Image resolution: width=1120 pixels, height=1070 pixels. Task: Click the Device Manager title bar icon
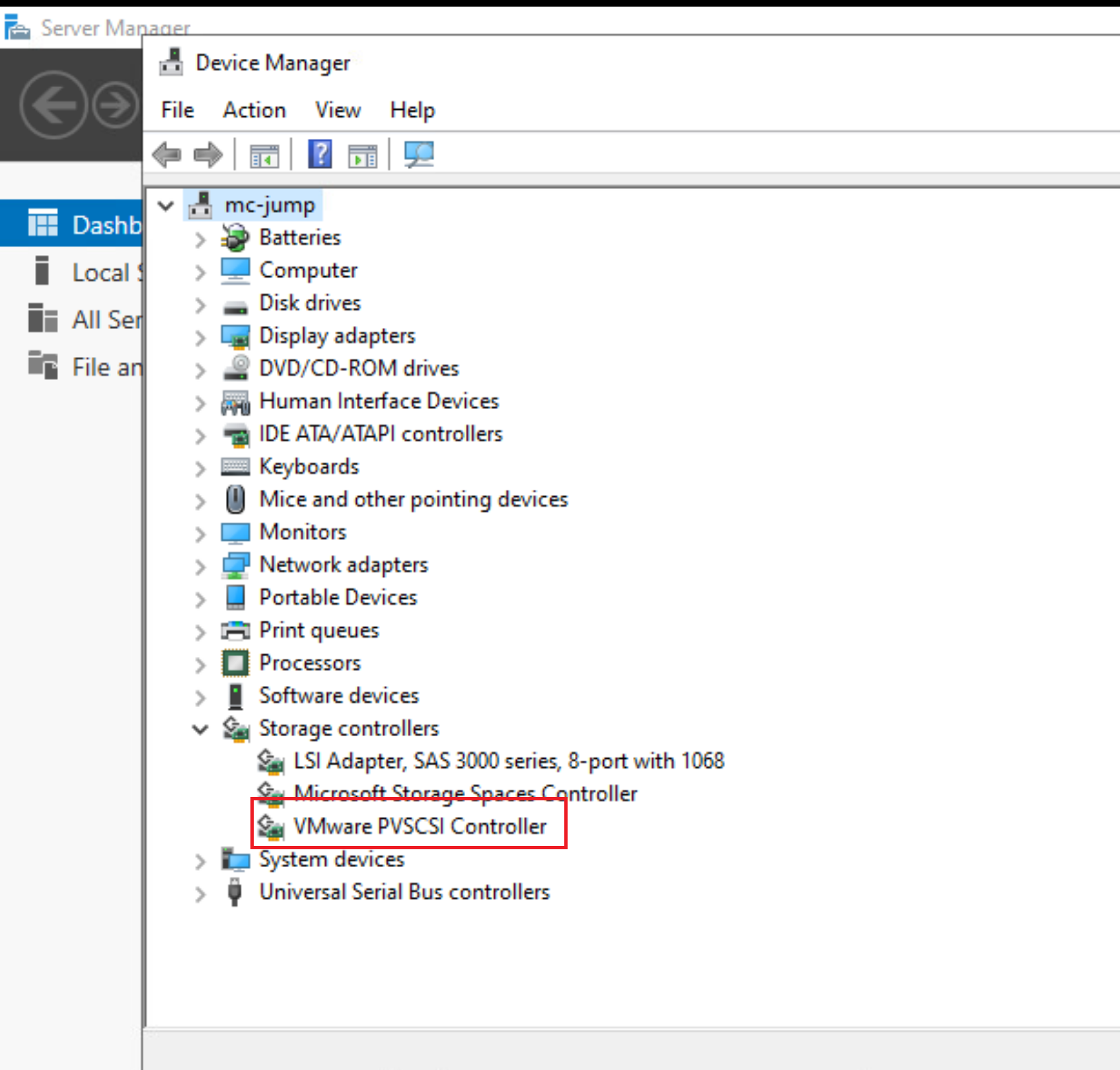click(171, 61)
